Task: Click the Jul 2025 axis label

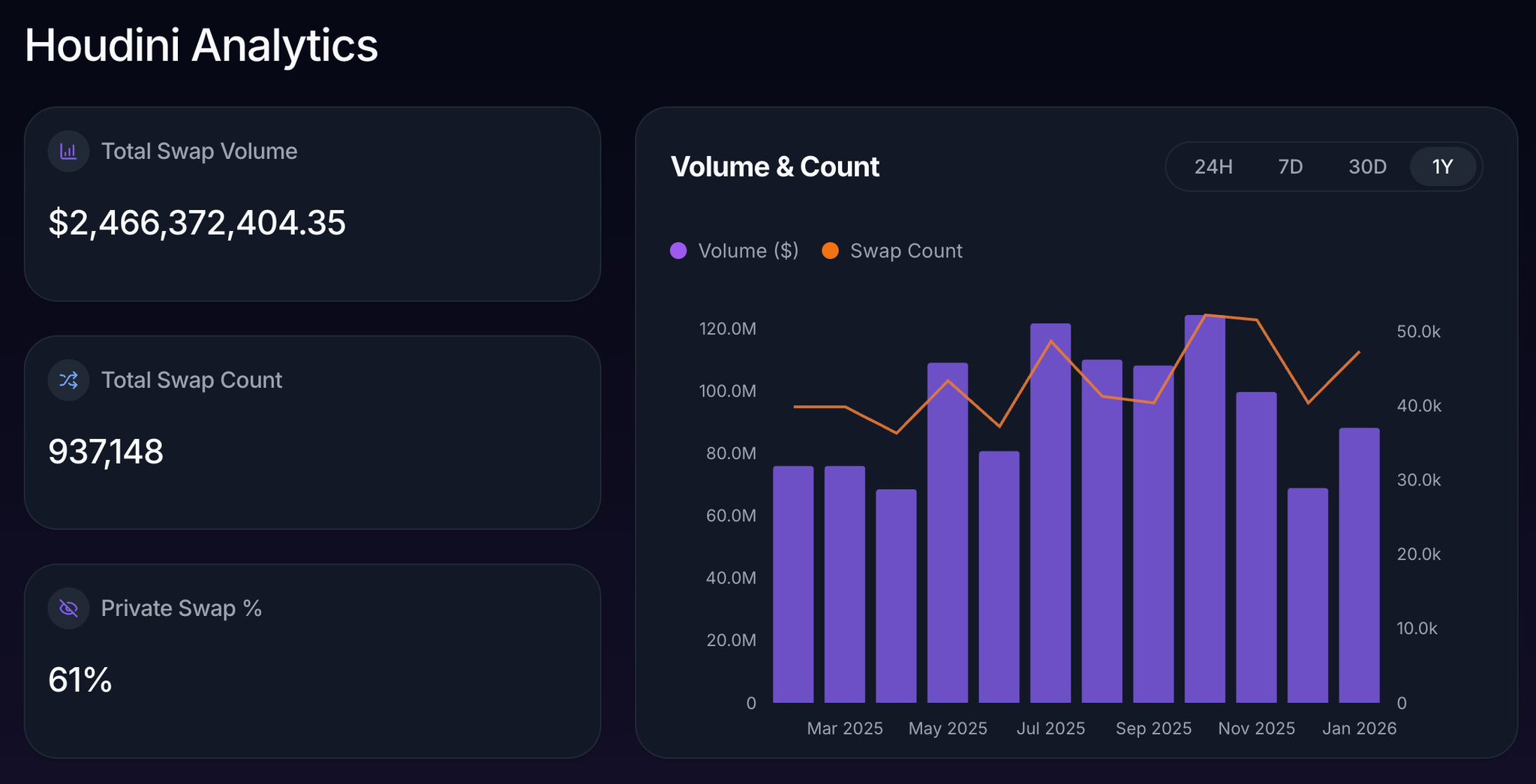Action: pyautogui.click(x=1051, y=728)
